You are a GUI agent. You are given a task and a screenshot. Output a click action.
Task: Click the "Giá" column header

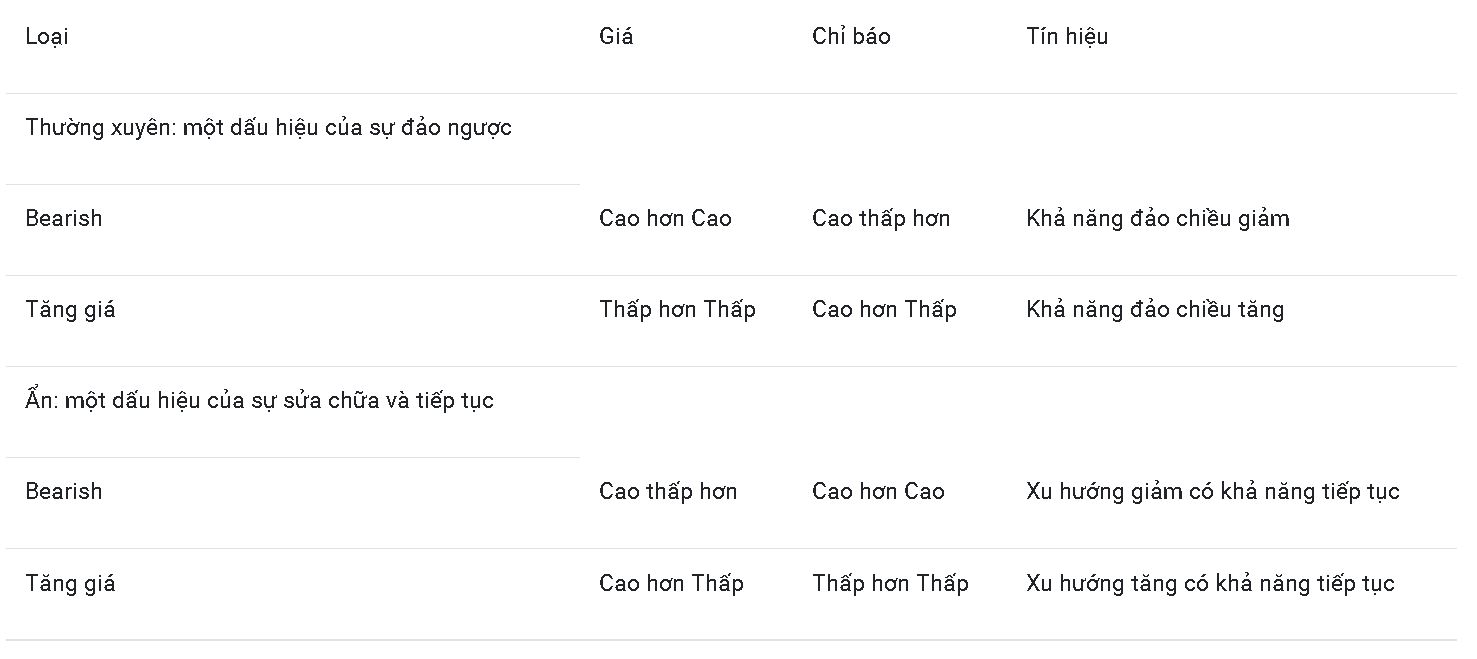point(616,37)
